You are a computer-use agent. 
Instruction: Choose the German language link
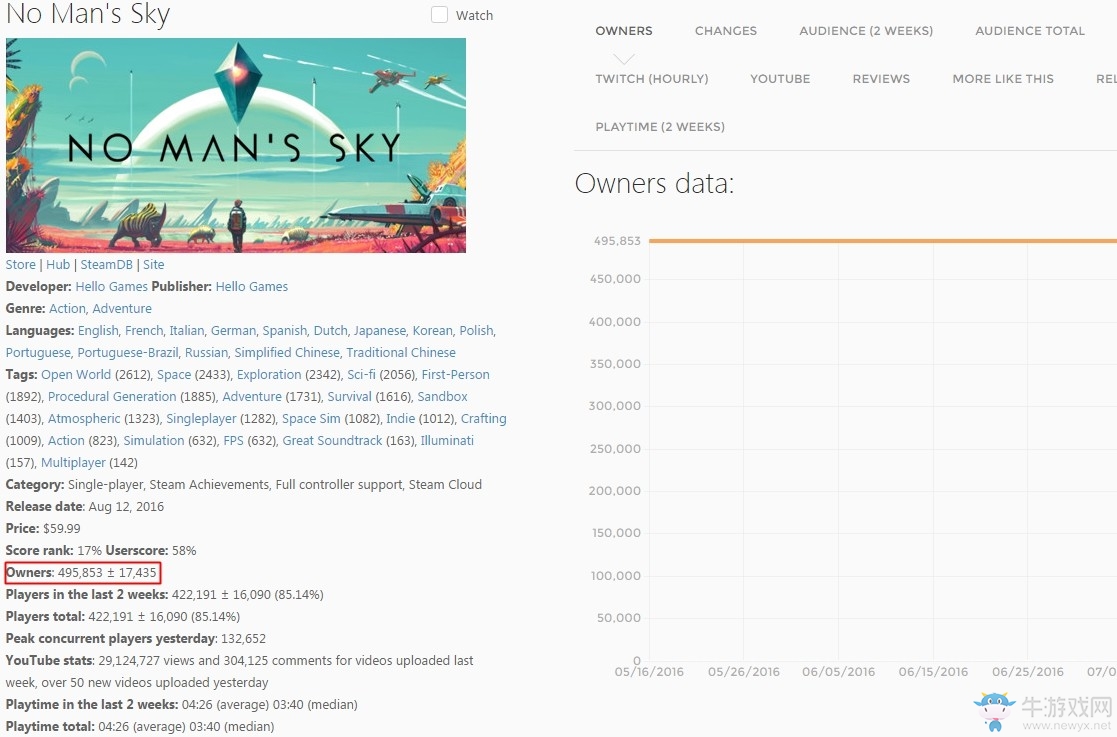[233, 331]
